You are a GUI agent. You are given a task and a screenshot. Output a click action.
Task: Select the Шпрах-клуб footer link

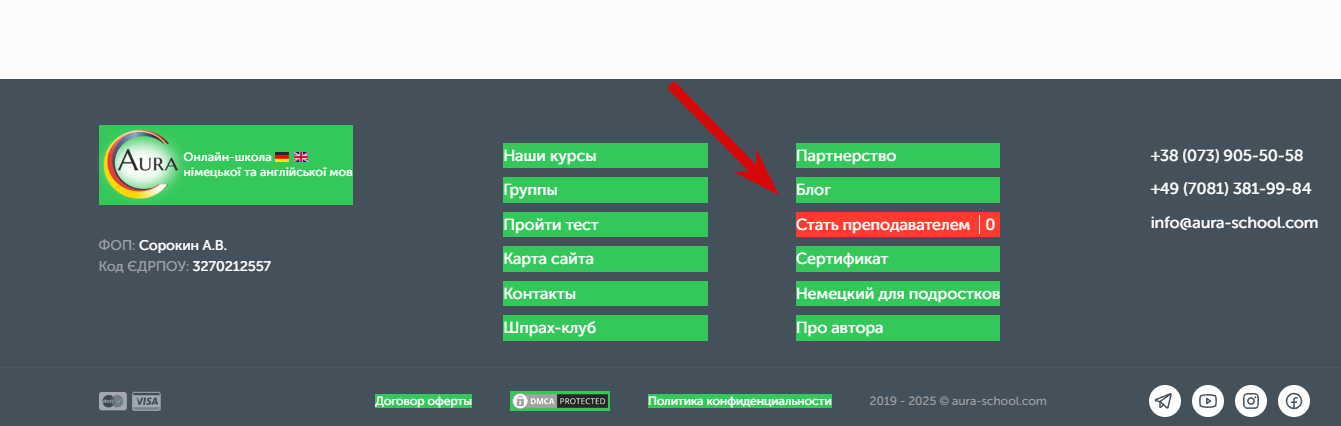tap(605, 328)
